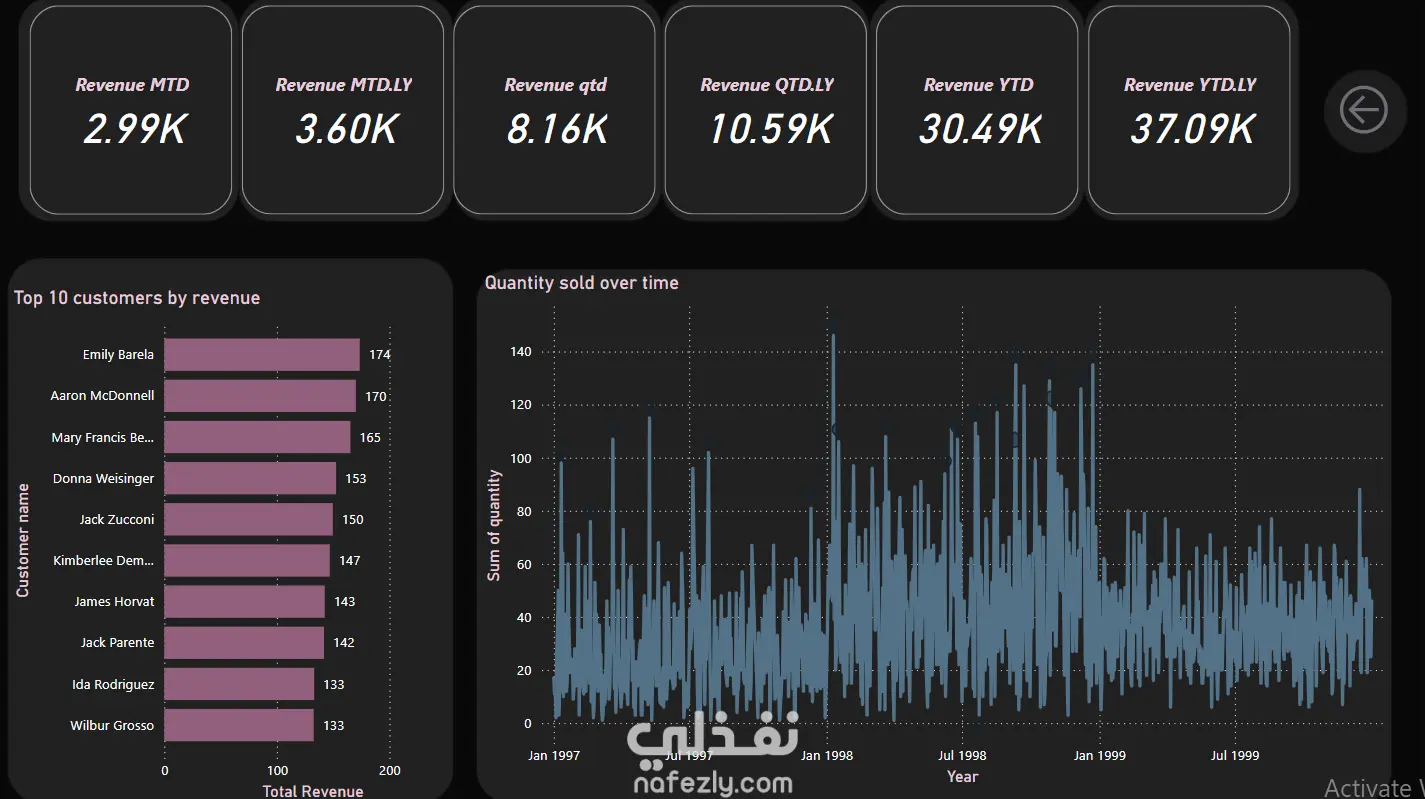Image resolution: width=1425 pixels, height=799 pixels.
Task: Select Jack Parente's revenue bar
Action: point(244,642)
